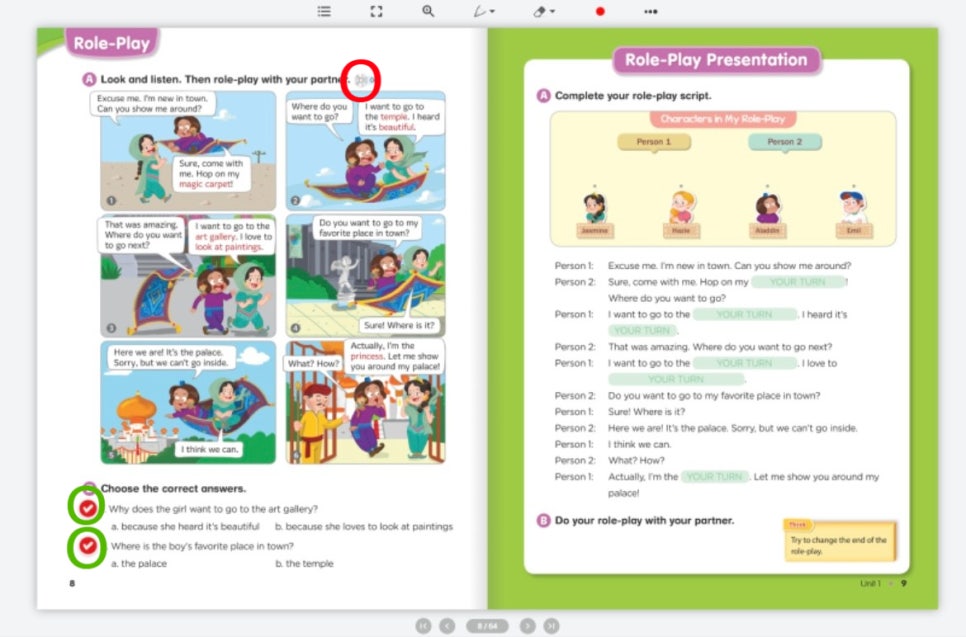Click the 'Role-Play Presentation' heading

click(x=716, y=60)
